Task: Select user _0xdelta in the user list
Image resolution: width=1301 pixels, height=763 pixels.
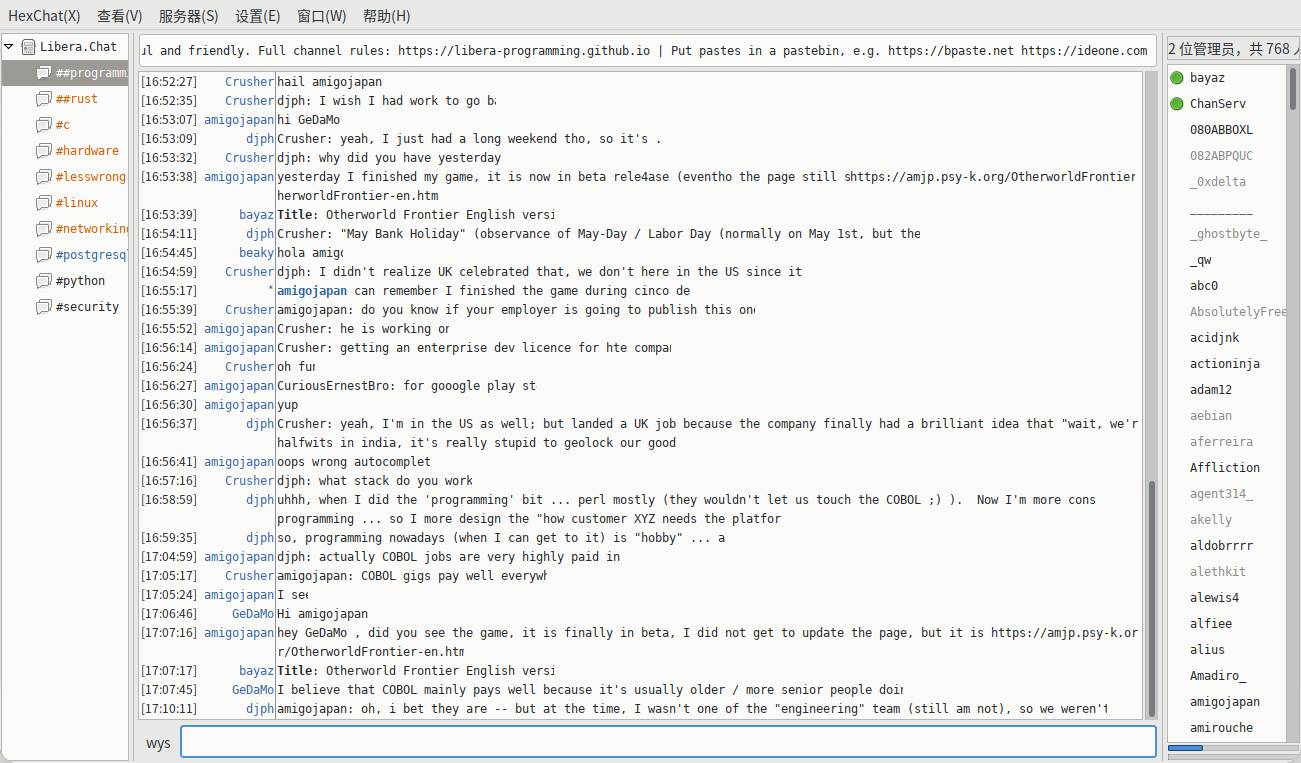Action: coord(1218,182)
